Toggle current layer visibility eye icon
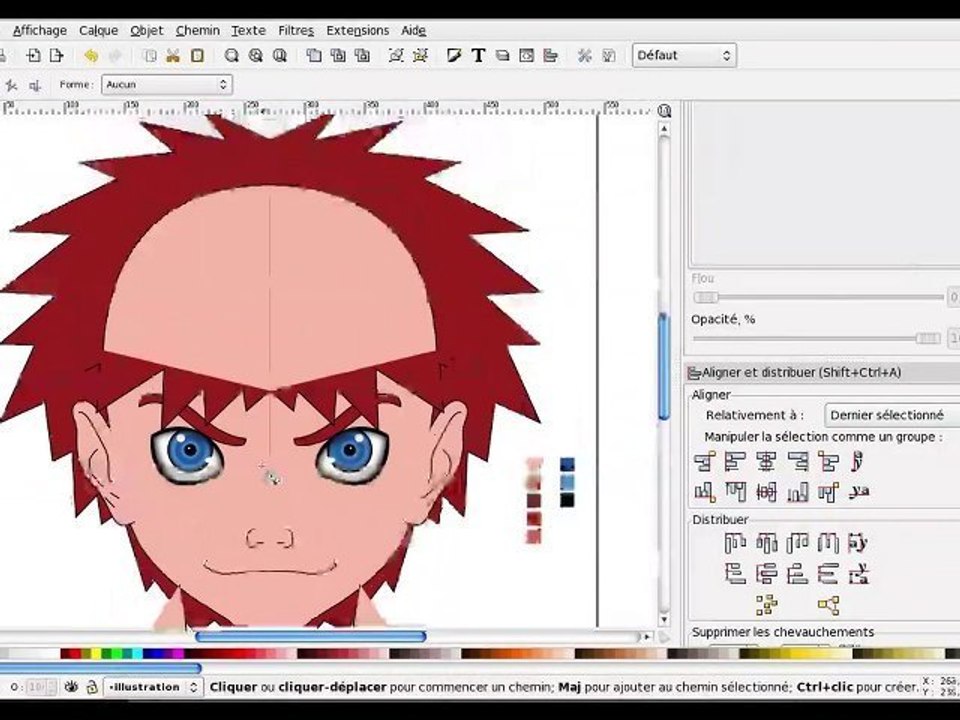Viewport: 960px width, 720px height. [71, 687]
